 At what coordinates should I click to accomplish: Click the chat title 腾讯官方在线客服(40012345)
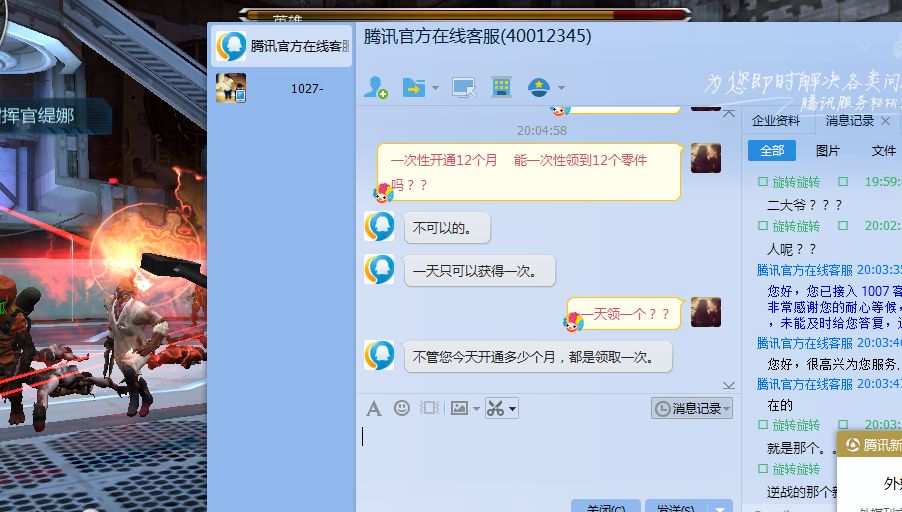coord(477,36)
